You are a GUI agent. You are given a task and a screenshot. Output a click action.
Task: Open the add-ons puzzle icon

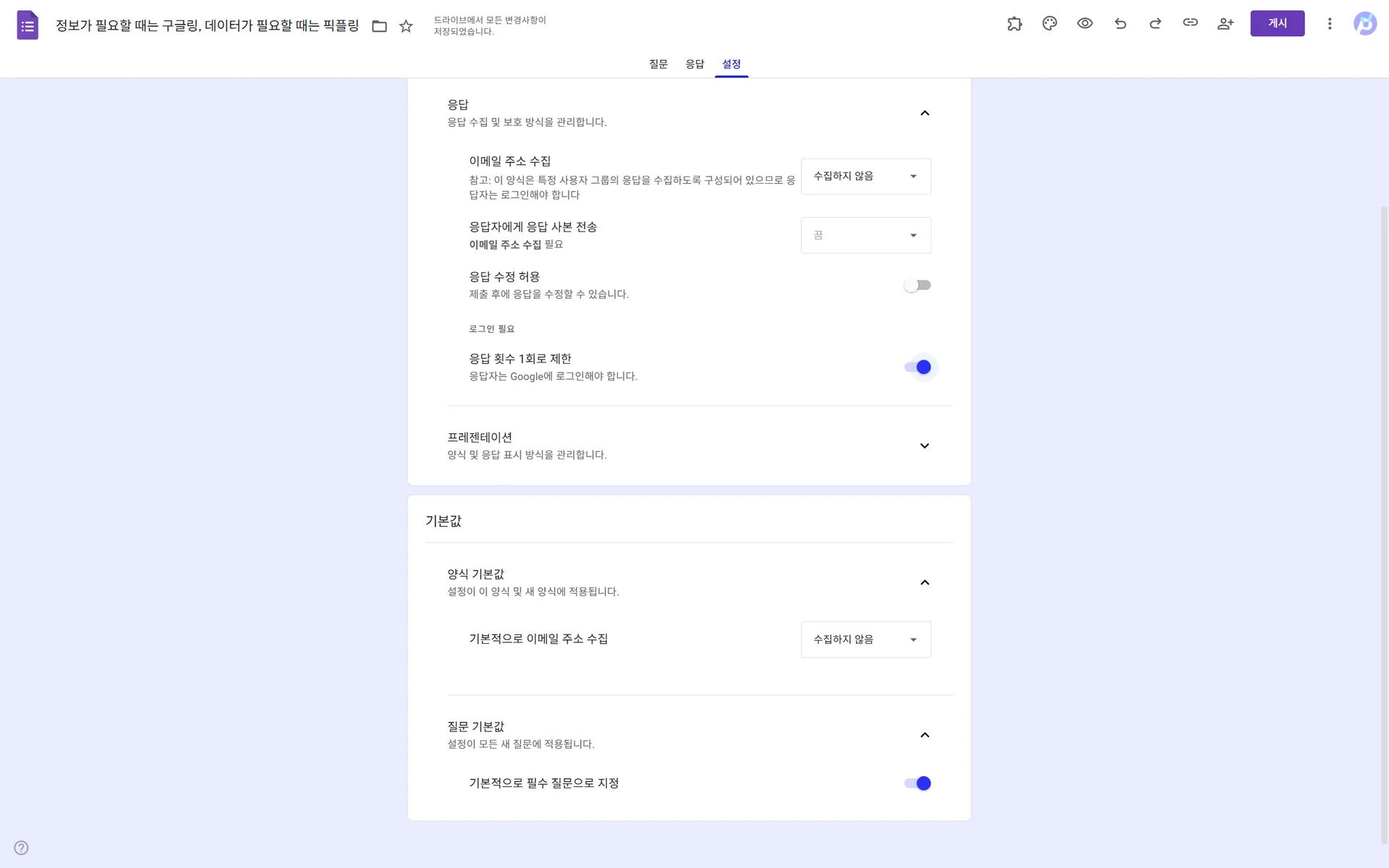[x=1014, y=23]
